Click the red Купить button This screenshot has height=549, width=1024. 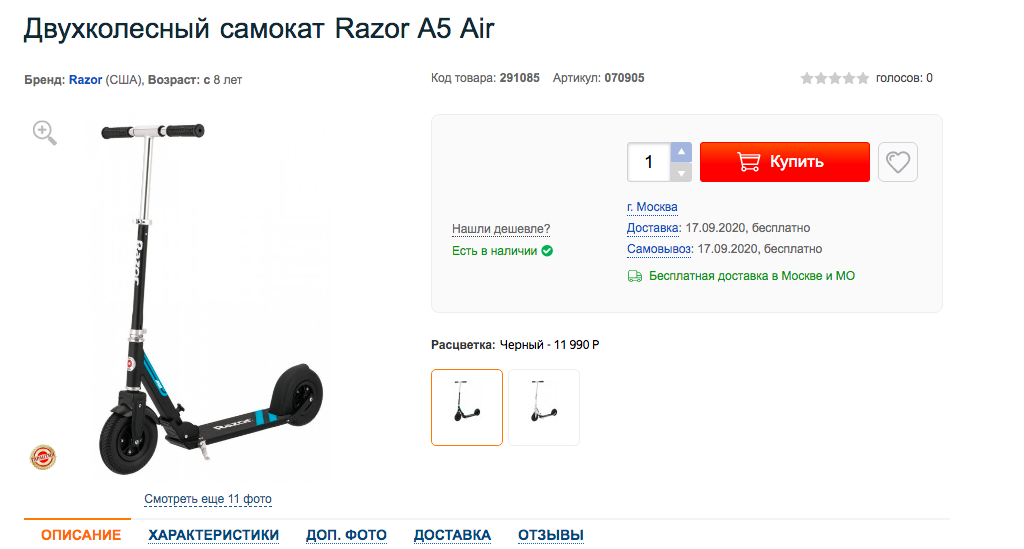784,162
